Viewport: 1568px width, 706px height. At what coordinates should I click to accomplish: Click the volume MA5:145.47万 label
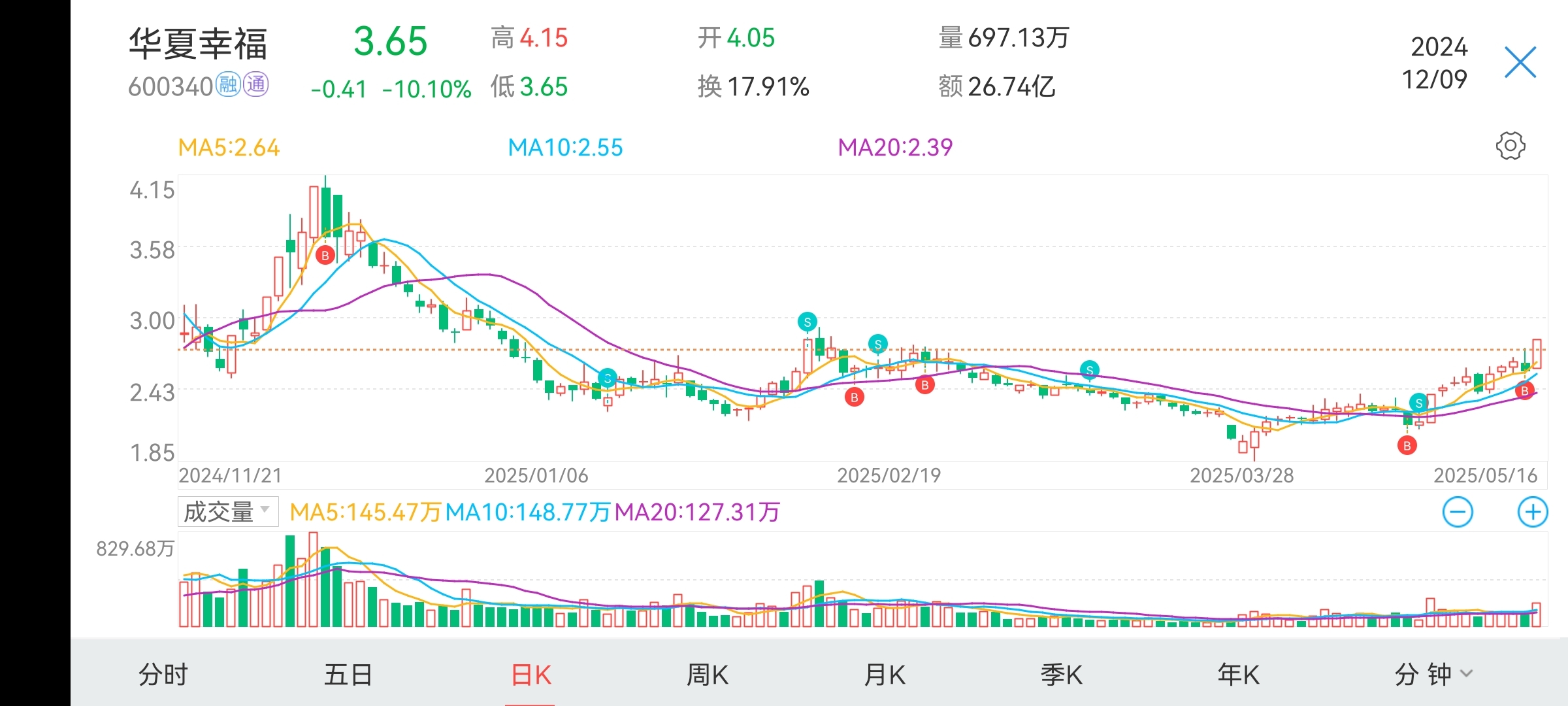tap(365, 512)
